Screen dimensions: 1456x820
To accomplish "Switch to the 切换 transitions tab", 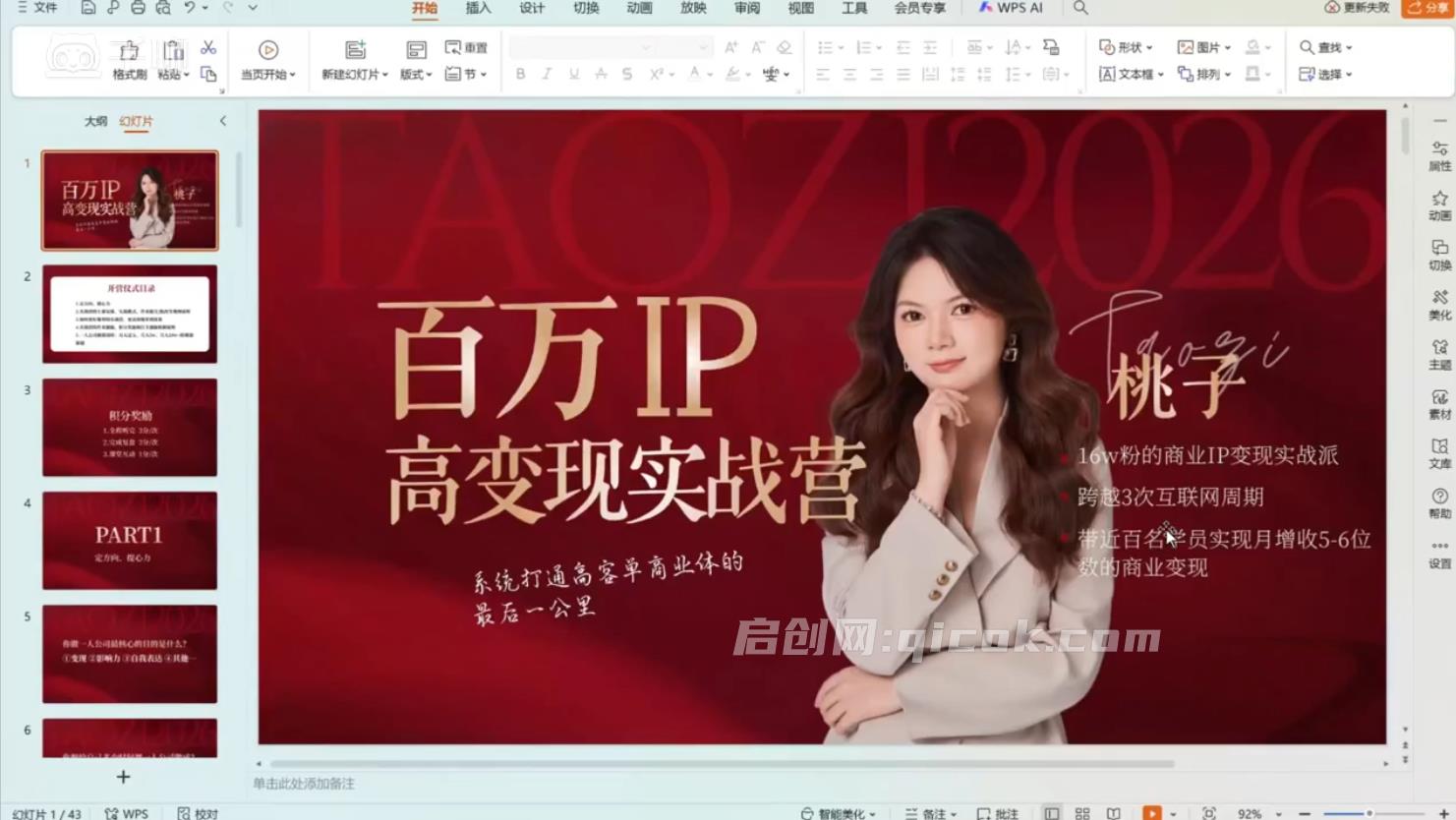I will (x=586, y=8).
